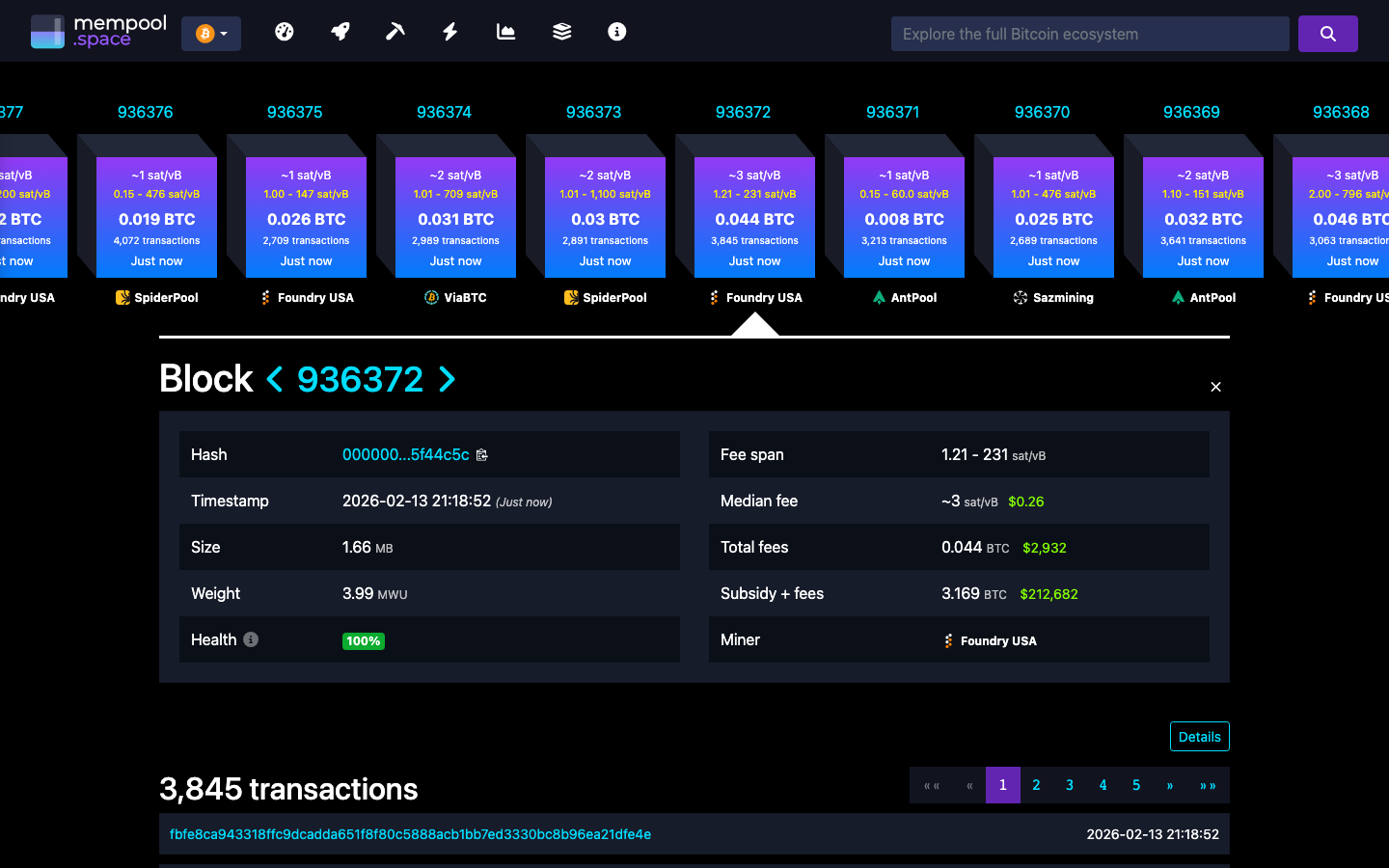1389x868 pixels.
Task: Go to previous block with left chevron
Action: click(x=275, y=380)
